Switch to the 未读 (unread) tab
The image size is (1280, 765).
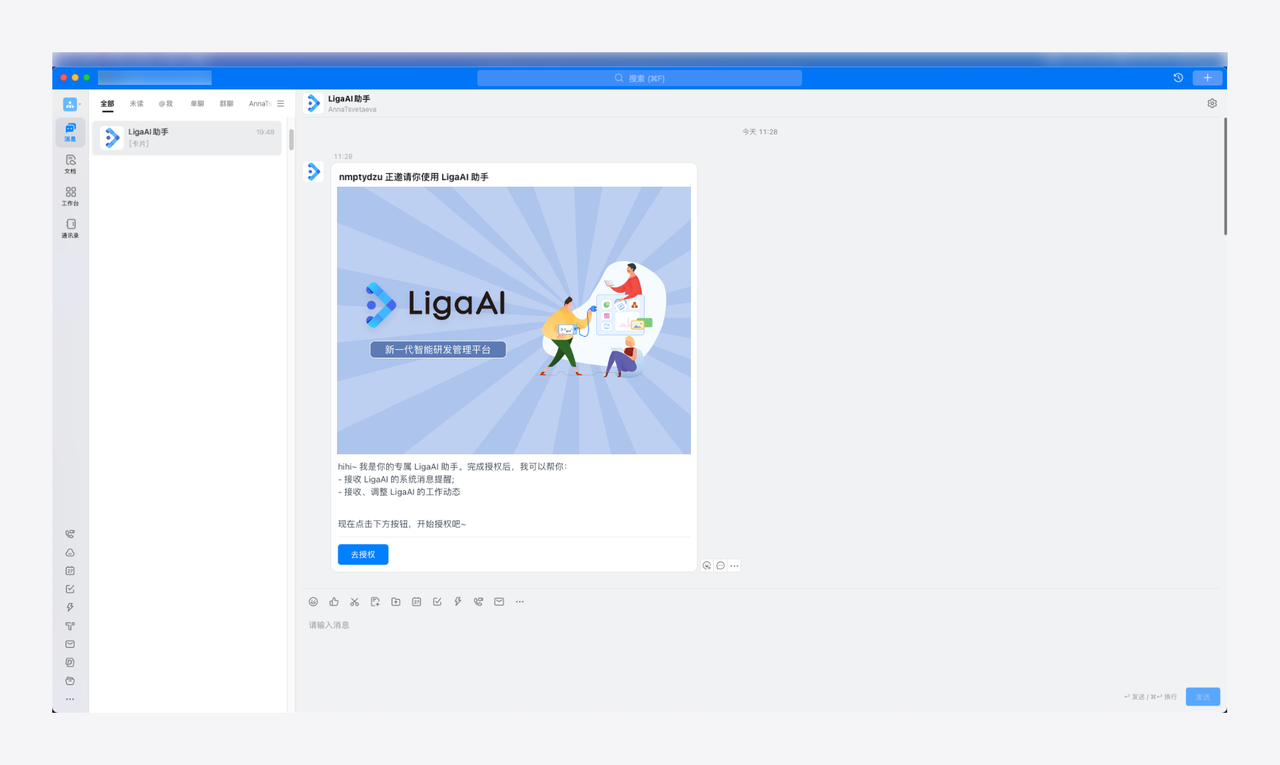tap(135, 103)
